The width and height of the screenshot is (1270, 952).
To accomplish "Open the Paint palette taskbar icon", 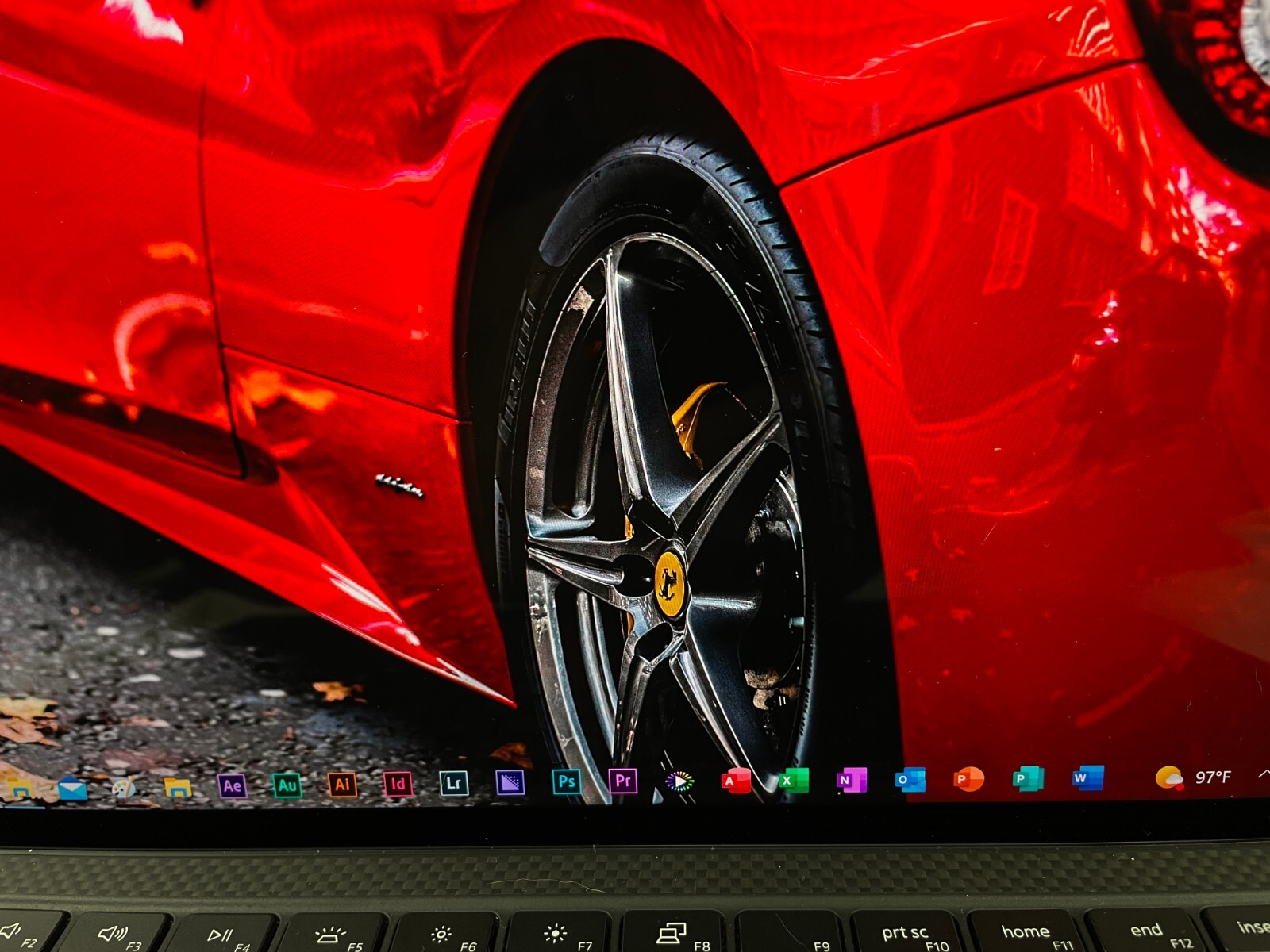I will (123, 788).
